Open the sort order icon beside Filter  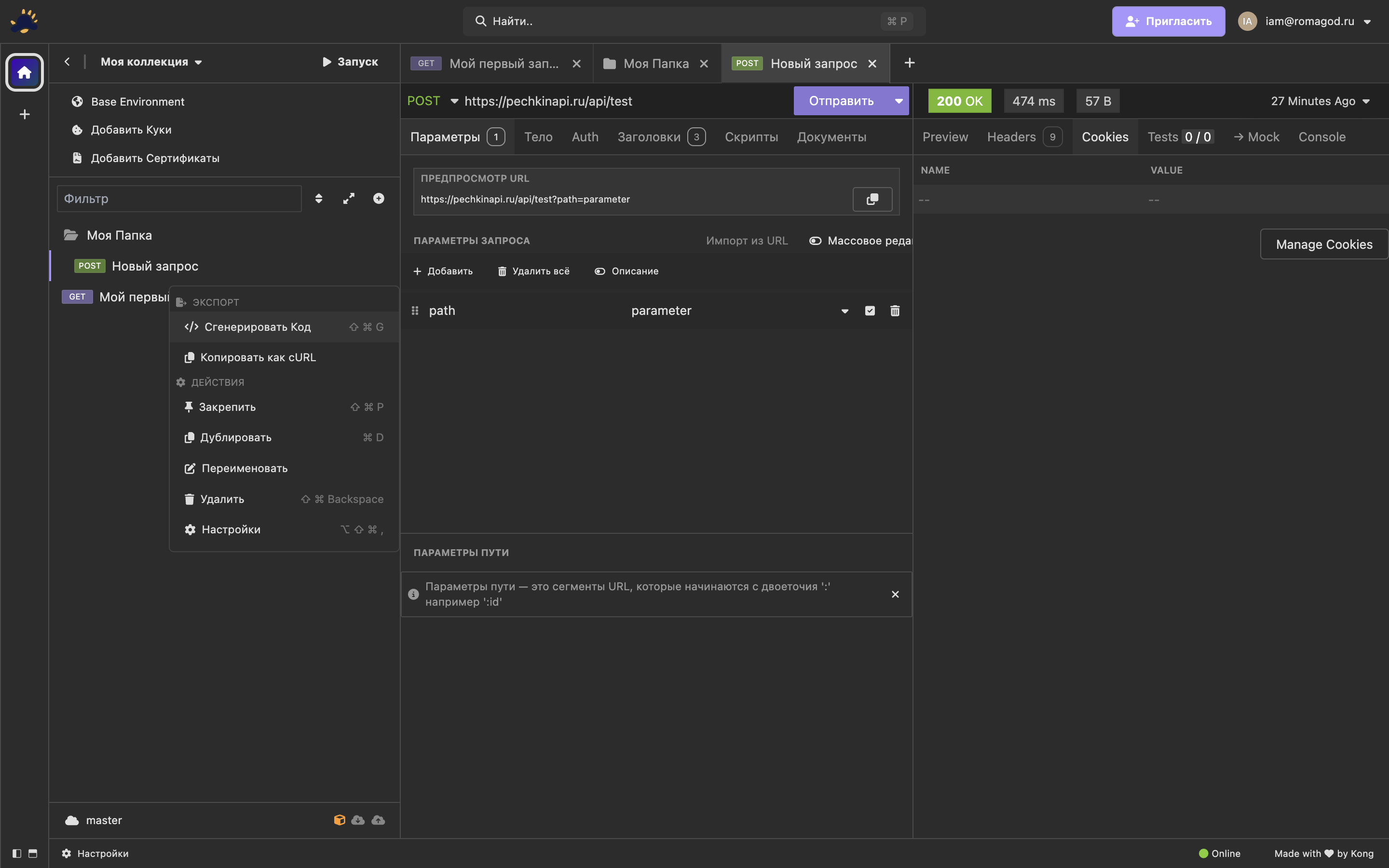pyautogui.click(x=318, y=199)
